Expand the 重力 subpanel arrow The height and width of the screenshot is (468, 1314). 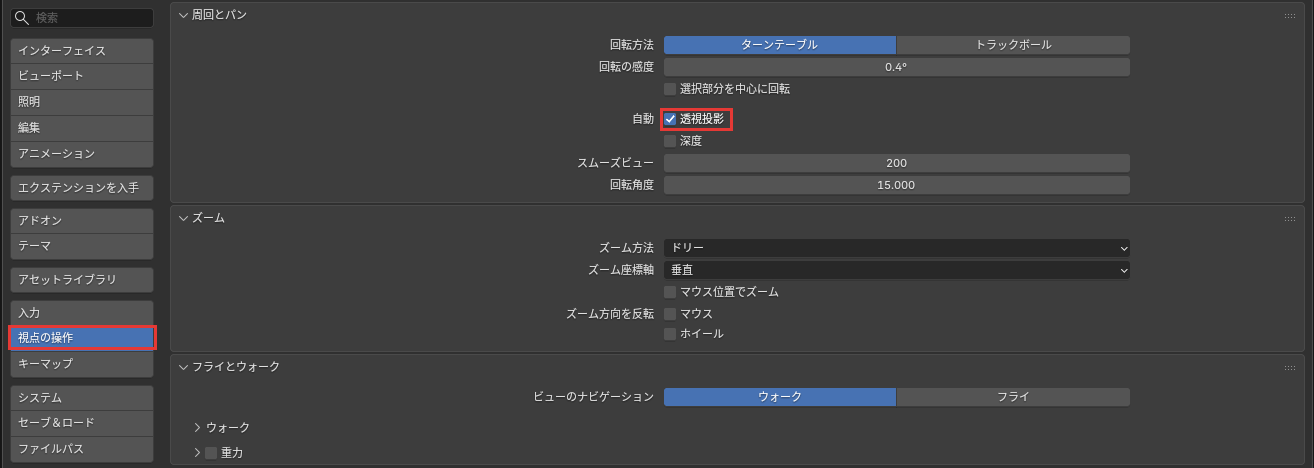point(198,453)
